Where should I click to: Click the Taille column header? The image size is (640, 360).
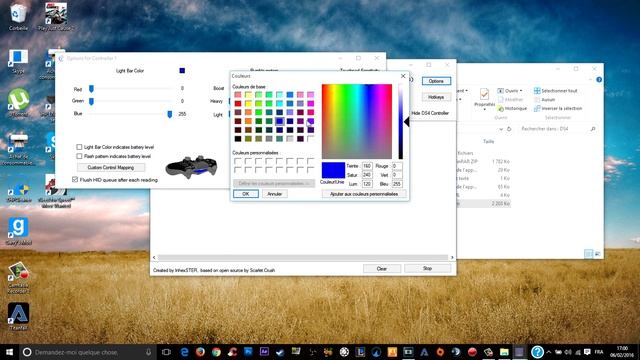coord(489,141)
